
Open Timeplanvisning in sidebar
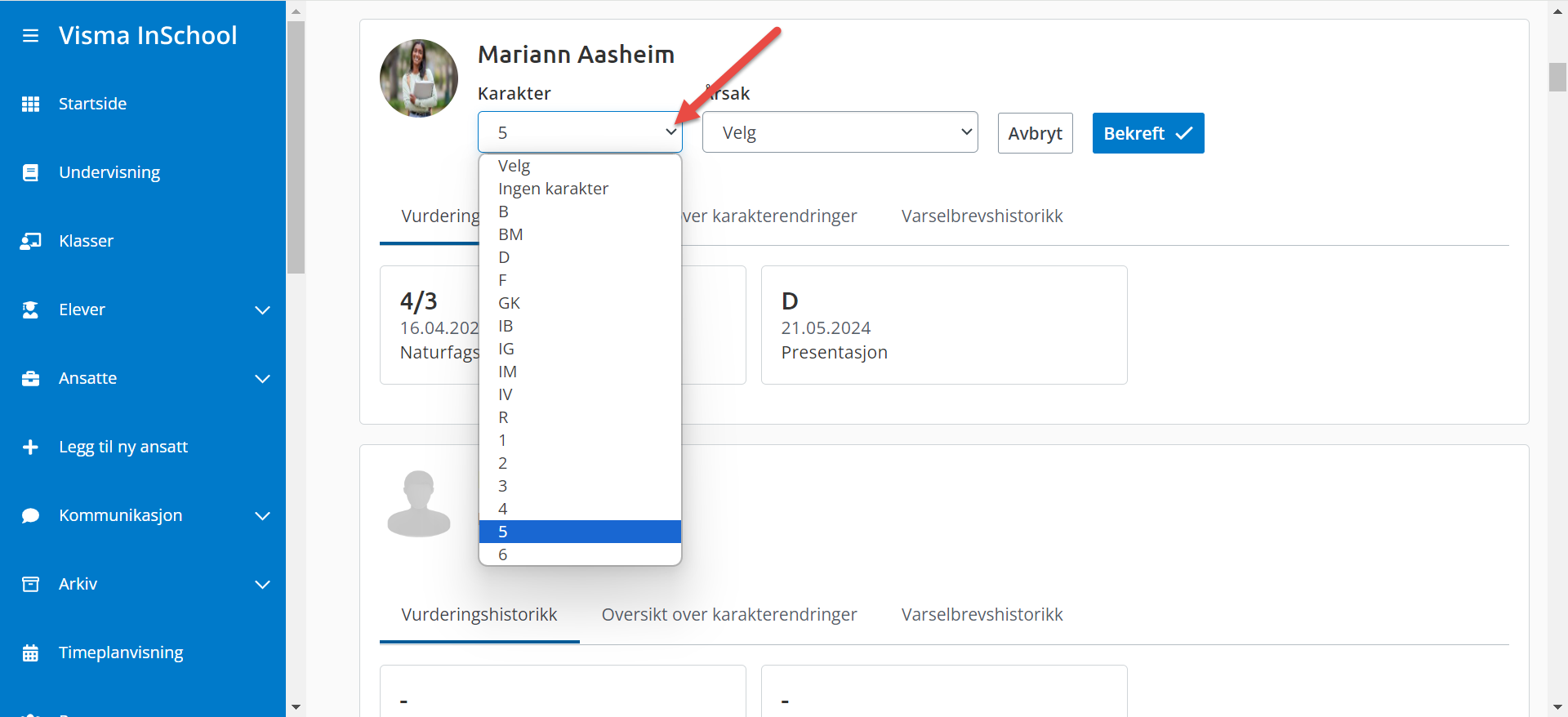point(121,652)
